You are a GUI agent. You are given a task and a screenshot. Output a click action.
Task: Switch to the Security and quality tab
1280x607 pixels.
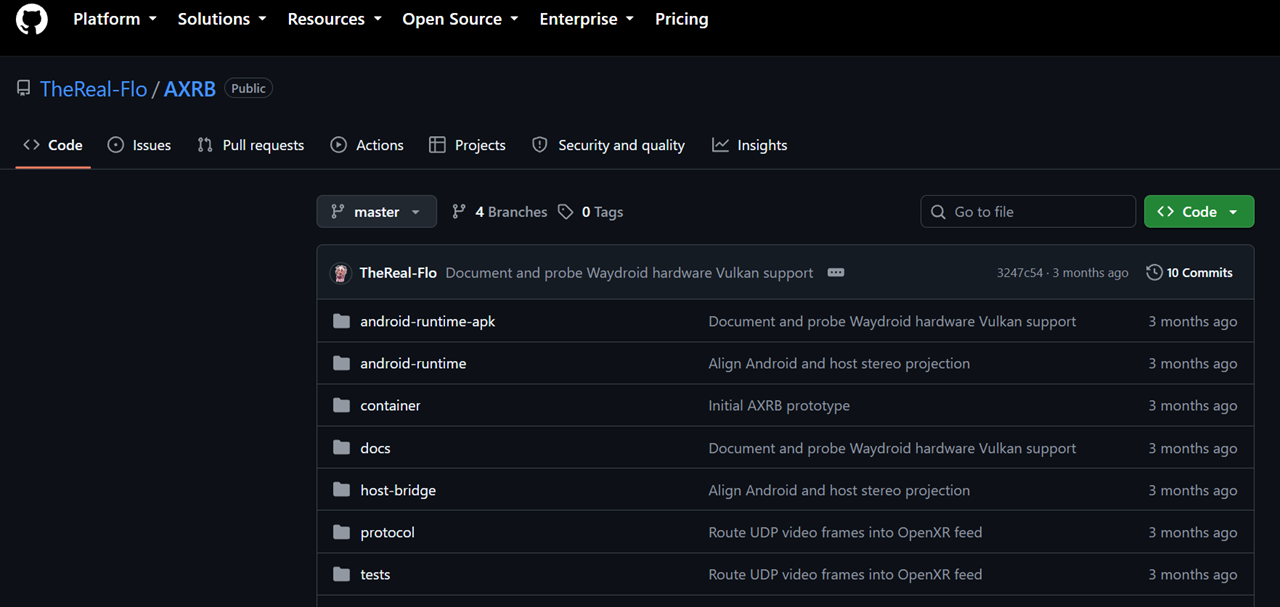(x=608, y=145)
